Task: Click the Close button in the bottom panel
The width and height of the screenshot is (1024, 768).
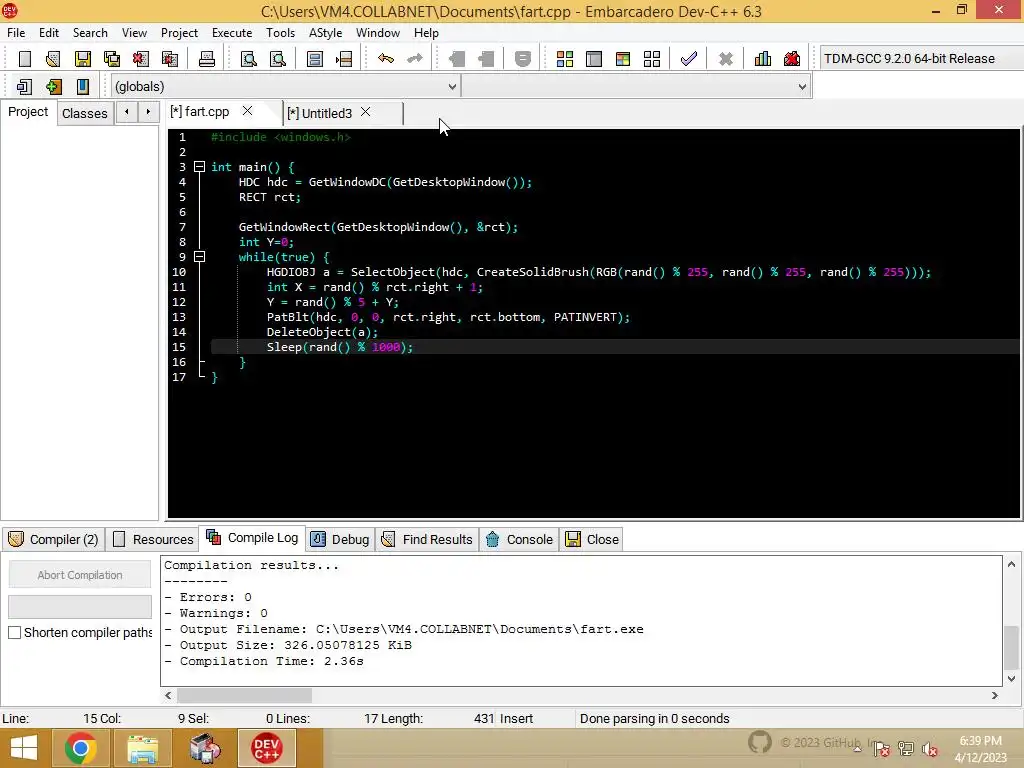Action: tap(592, 539)
